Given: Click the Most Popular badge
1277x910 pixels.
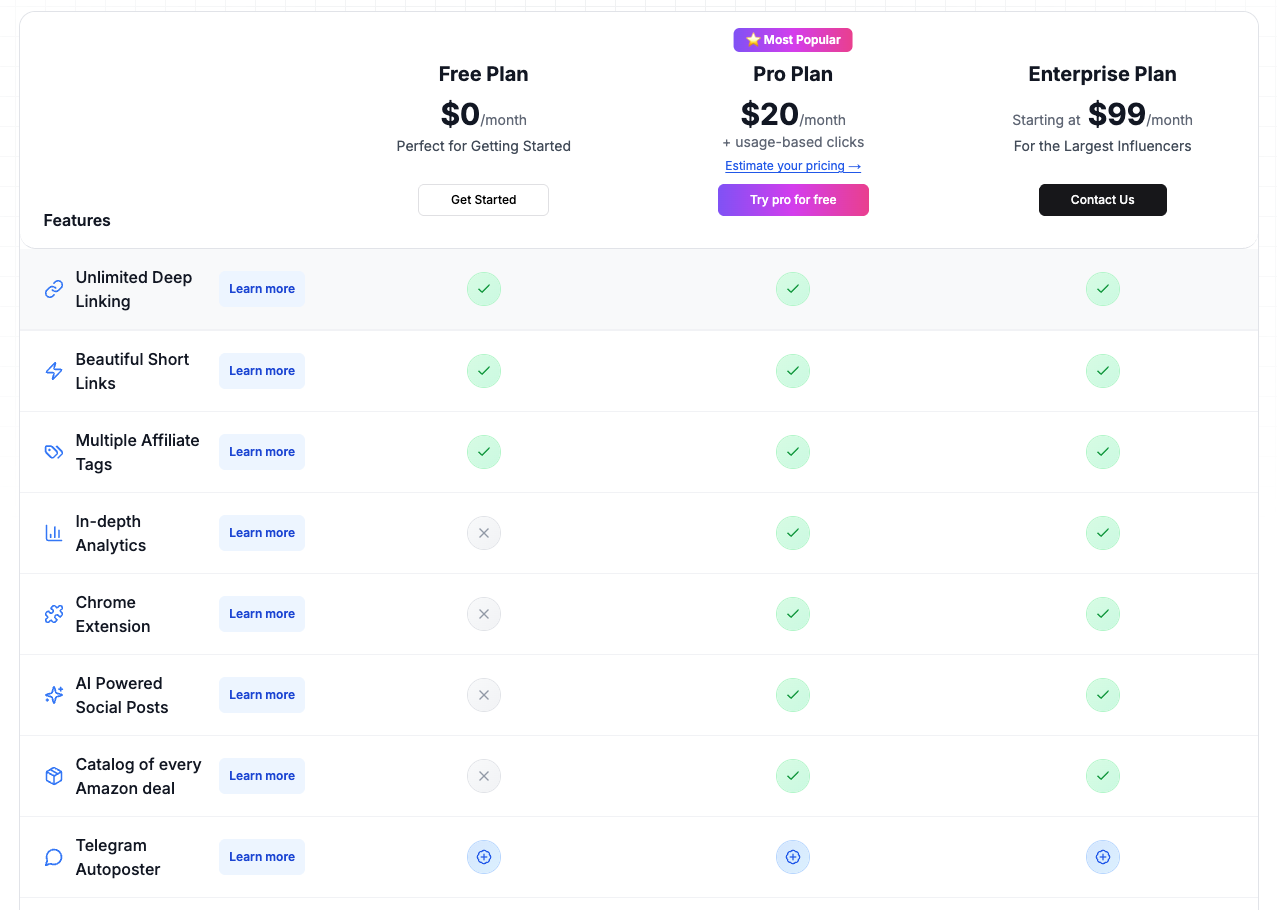Looking at the screenshot, I should click(x=793, y=40).
